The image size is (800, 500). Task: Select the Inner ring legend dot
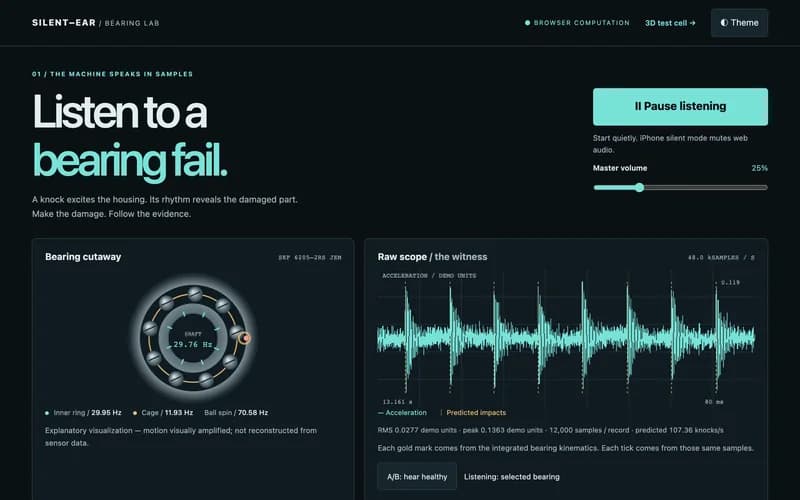[47, 413]
